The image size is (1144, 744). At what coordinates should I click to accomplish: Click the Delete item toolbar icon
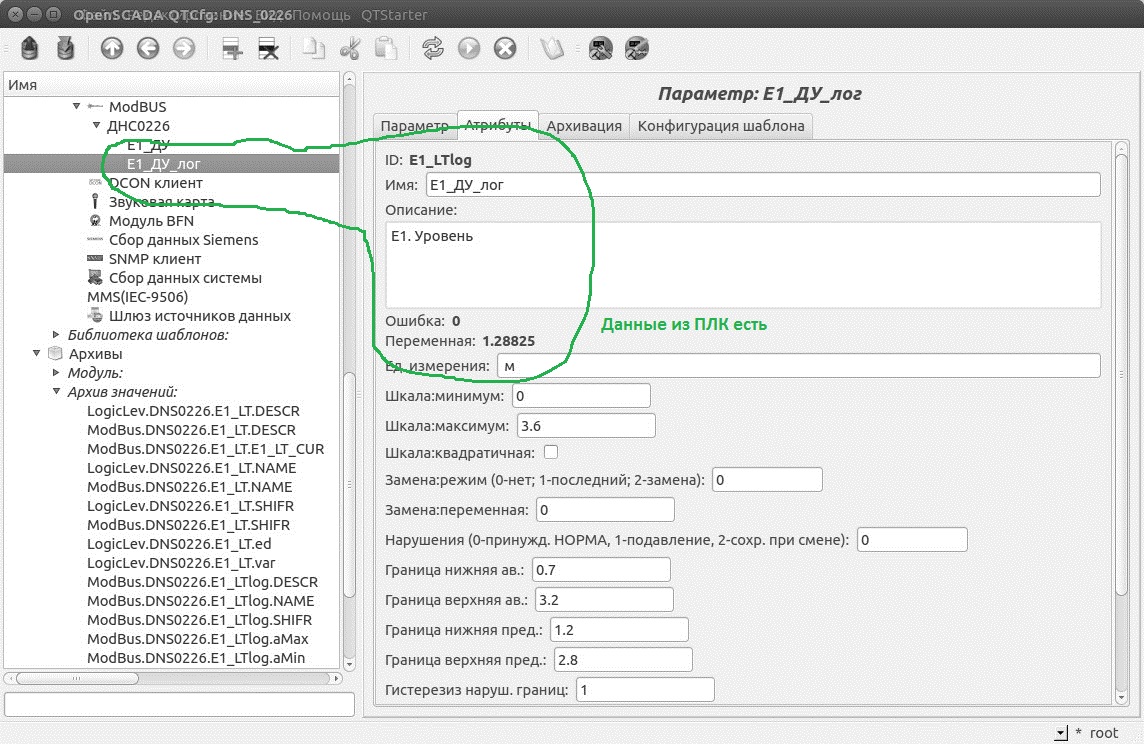(x=268, y=48)
